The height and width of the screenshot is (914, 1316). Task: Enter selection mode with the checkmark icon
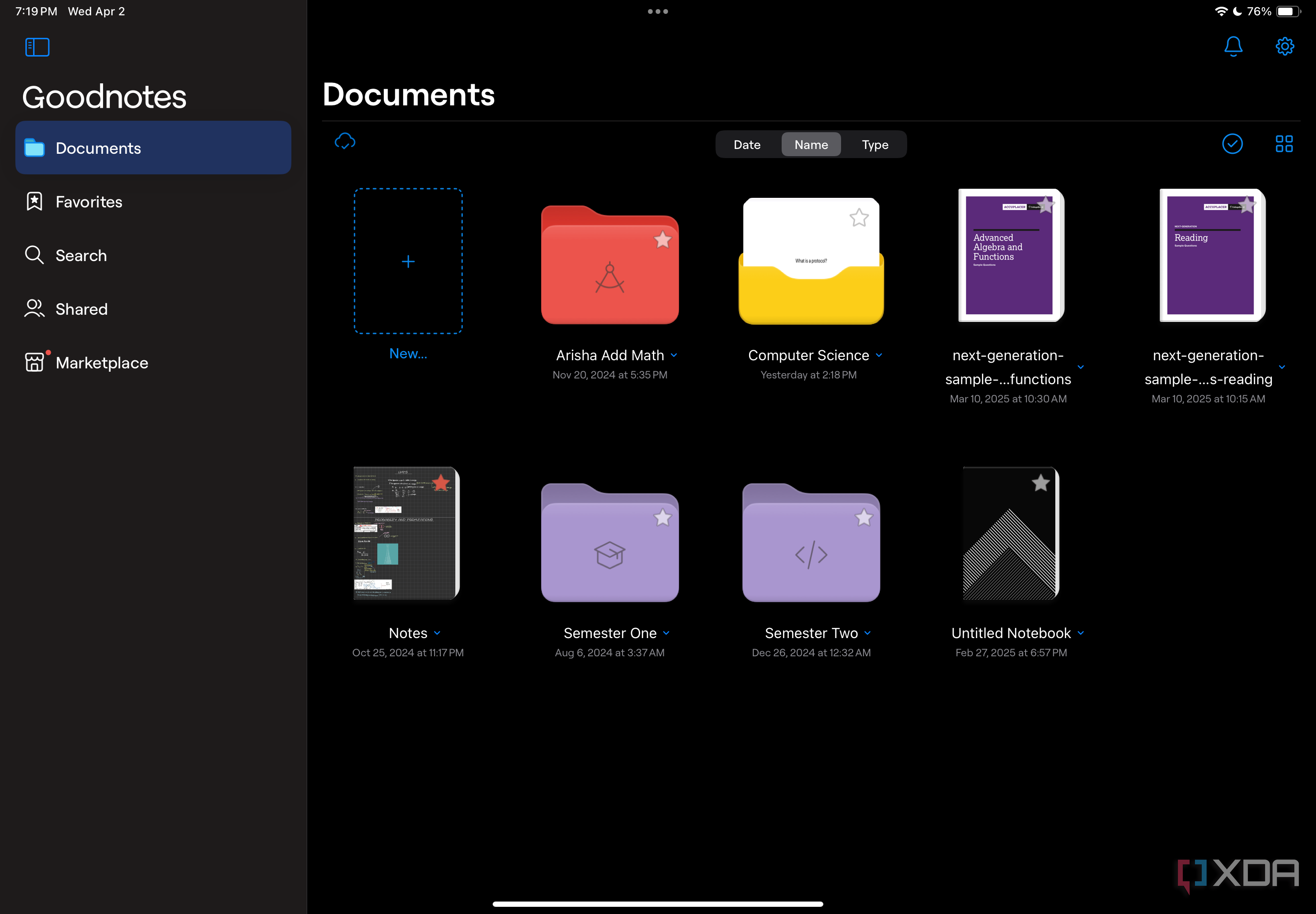[1232, 144]
